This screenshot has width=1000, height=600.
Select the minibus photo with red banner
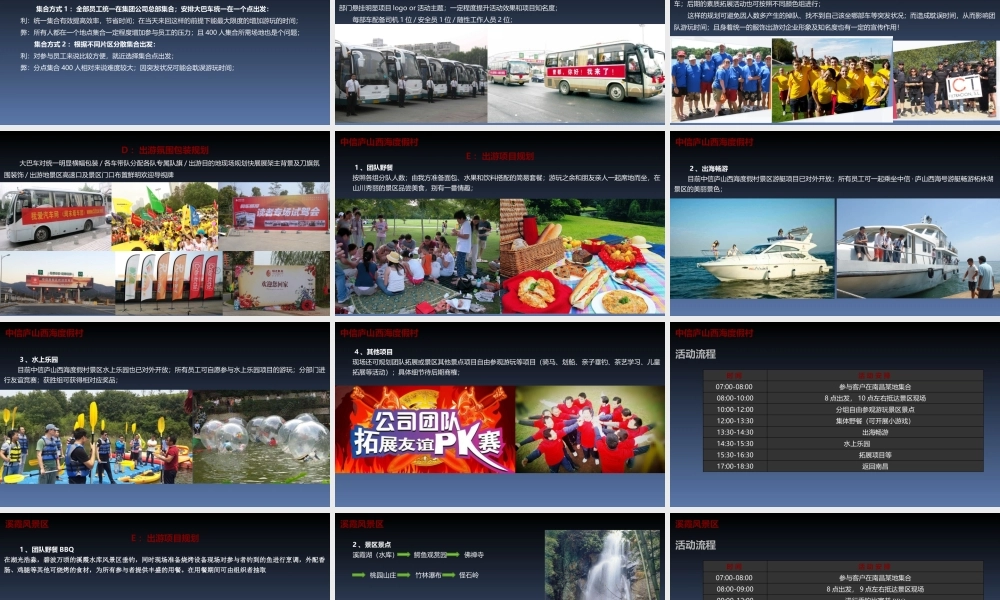(576, 73)
